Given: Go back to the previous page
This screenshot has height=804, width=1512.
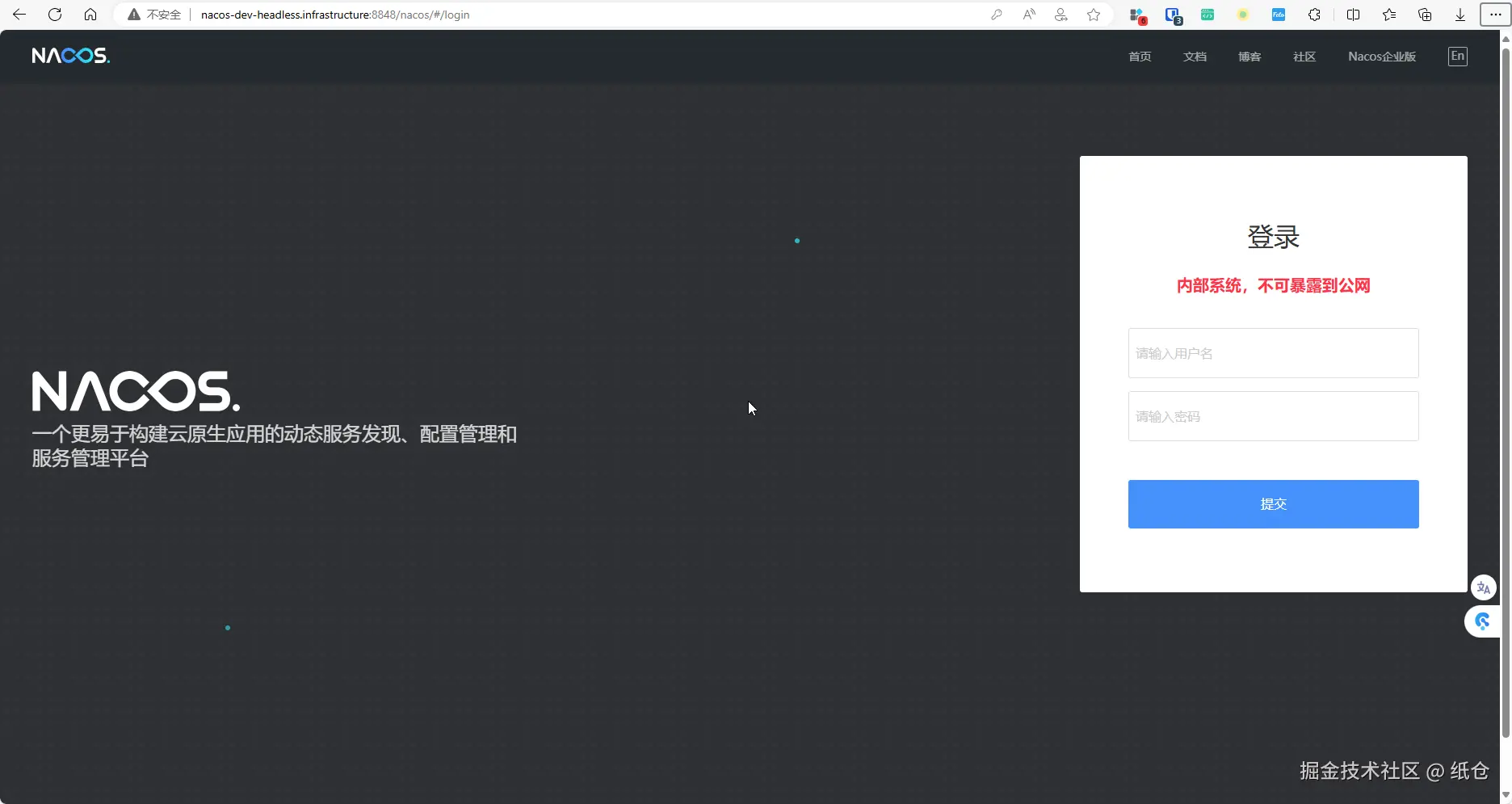Looking at the screenshot, I should (x=19, y=15).
